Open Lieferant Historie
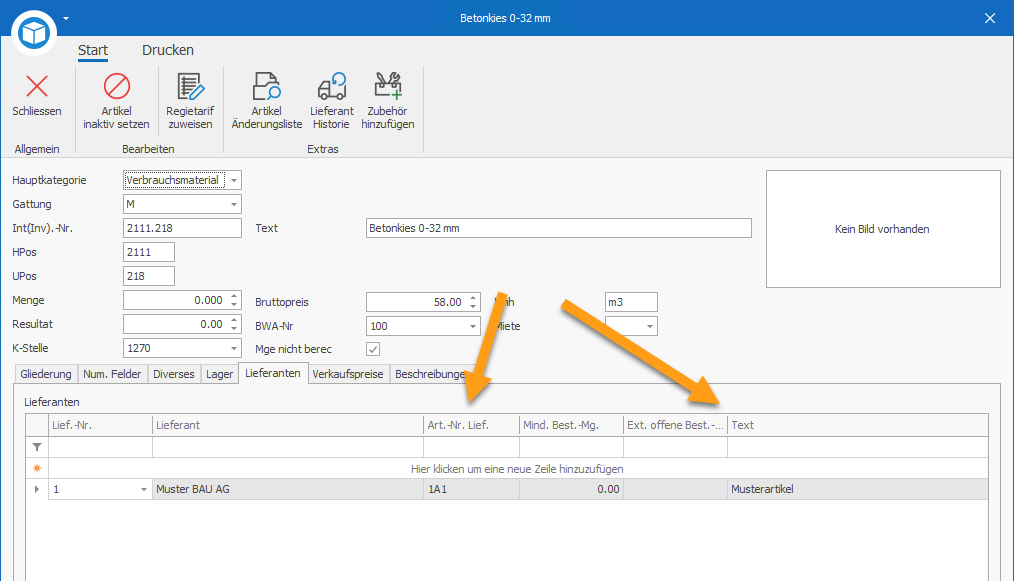 point(331,100)
